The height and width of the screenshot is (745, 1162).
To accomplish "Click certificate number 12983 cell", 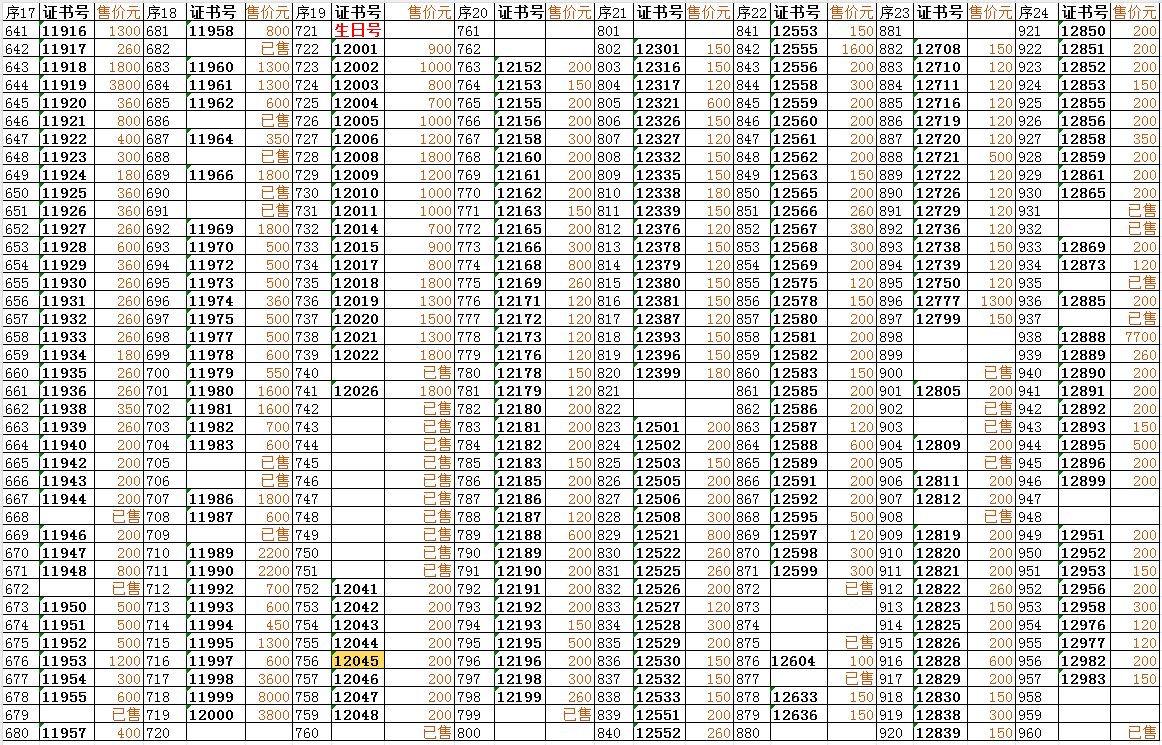I will click(1083, 679).
